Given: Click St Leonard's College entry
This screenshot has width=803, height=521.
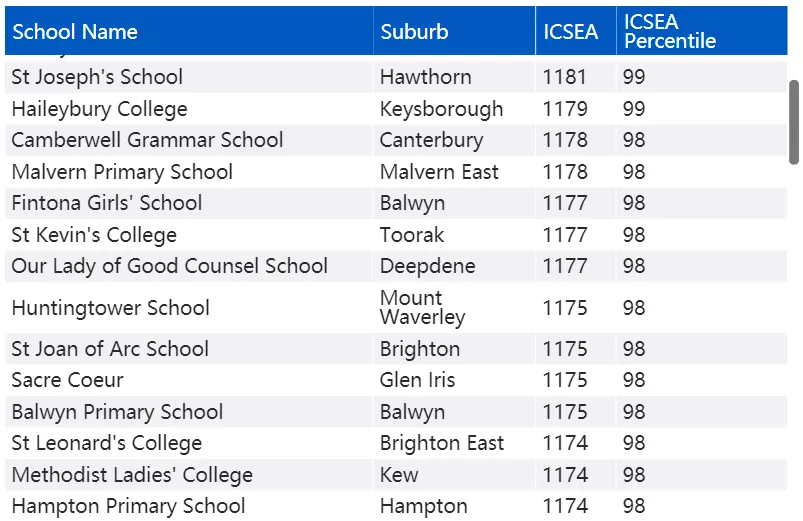Looking at the screenshot, I should click(x=107, y=443).
